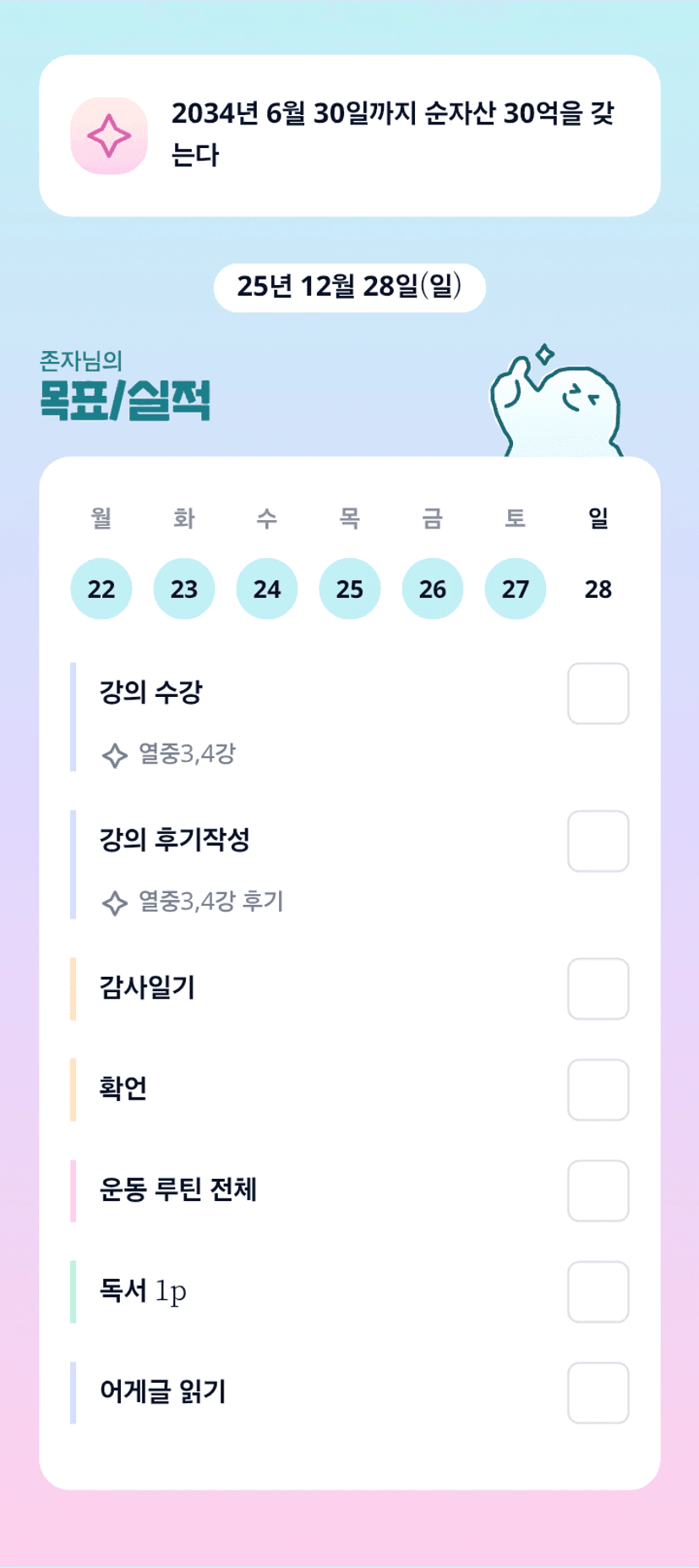The image size is (699, 1568).
Task: Check off 운동 루틴 전체
Action: [598, 1191]
